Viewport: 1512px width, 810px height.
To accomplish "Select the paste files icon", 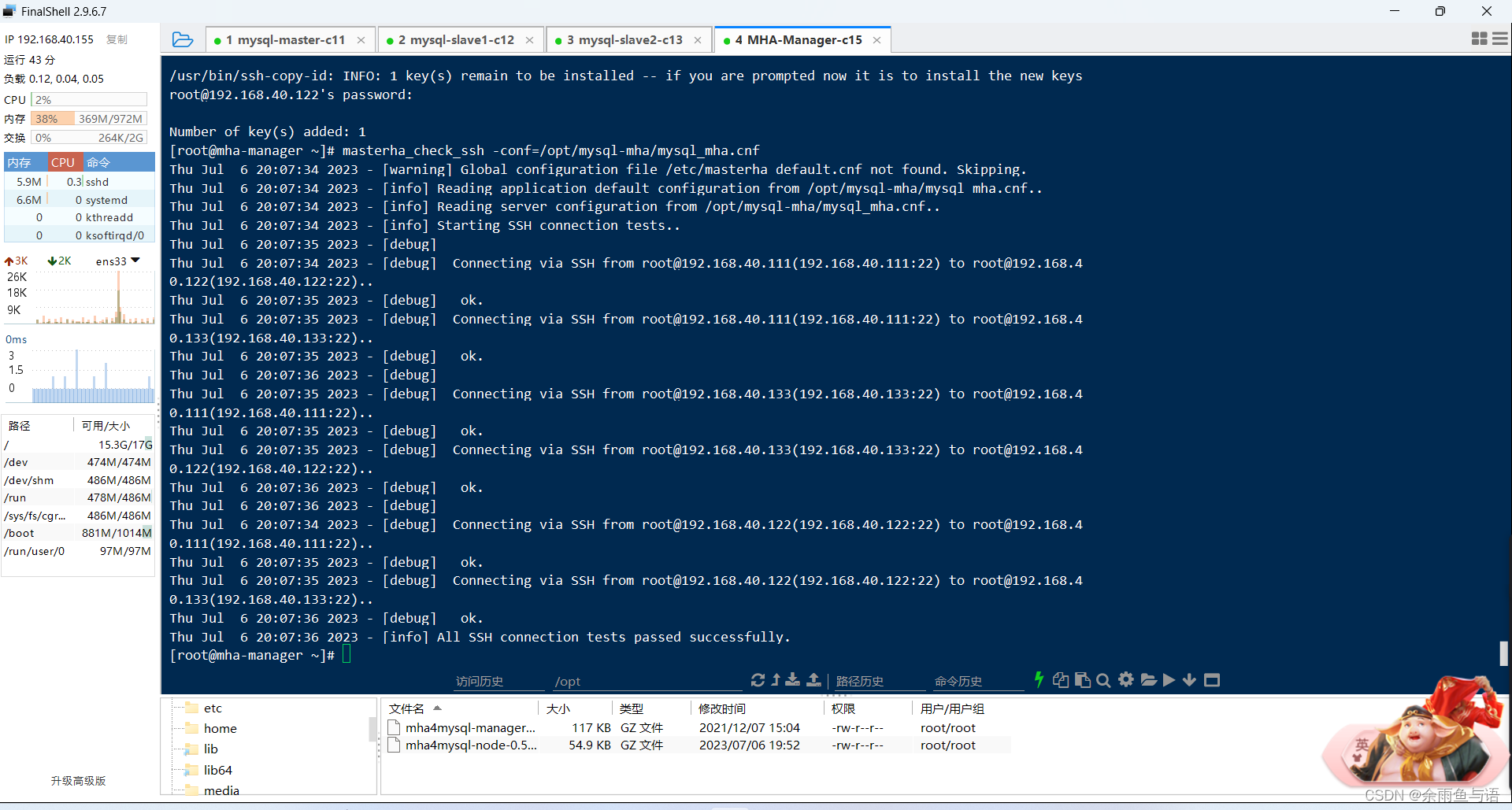I will pos(1083,679).
